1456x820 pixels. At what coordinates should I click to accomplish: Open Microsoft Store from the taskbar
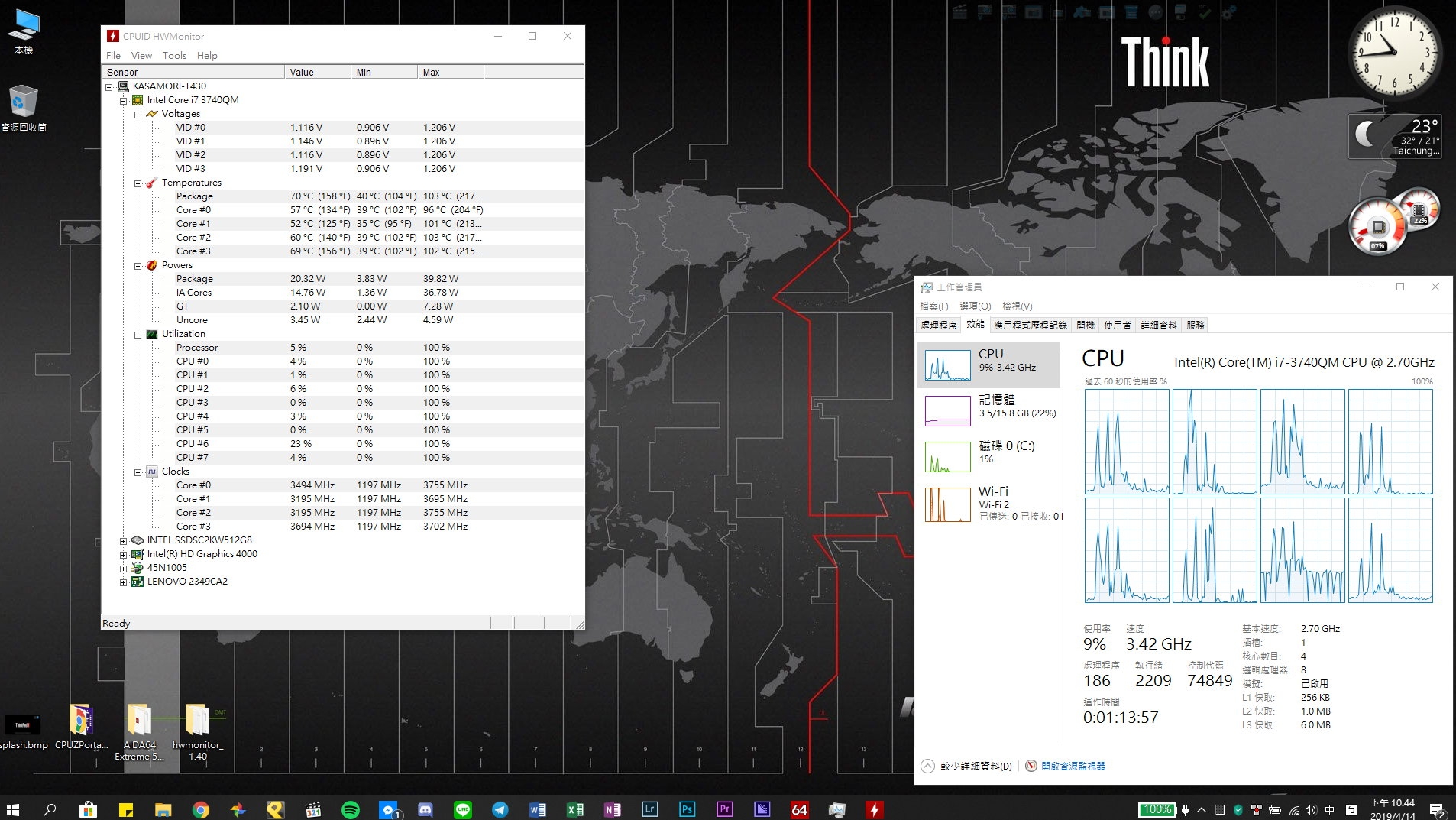click(88, 809)
